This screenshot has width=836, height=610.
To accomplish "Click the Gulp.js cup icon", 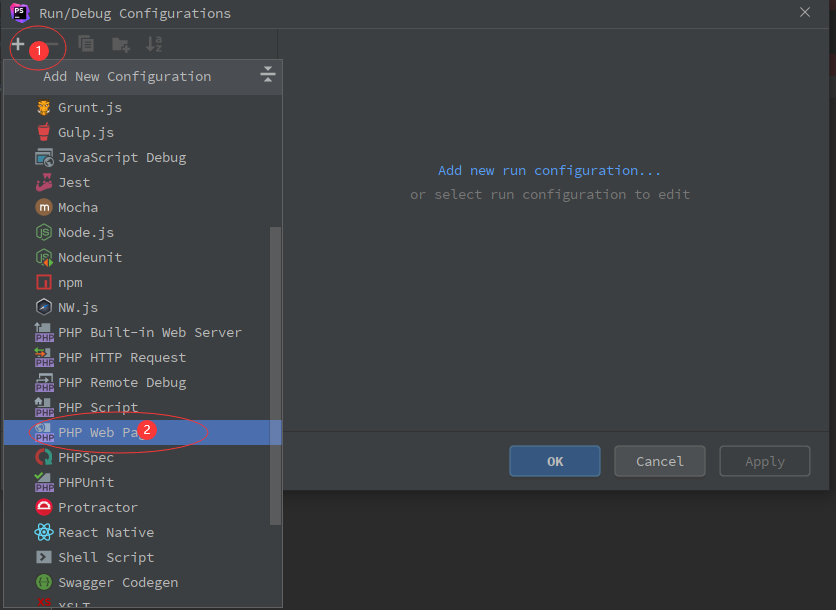I will pos(44,132).
